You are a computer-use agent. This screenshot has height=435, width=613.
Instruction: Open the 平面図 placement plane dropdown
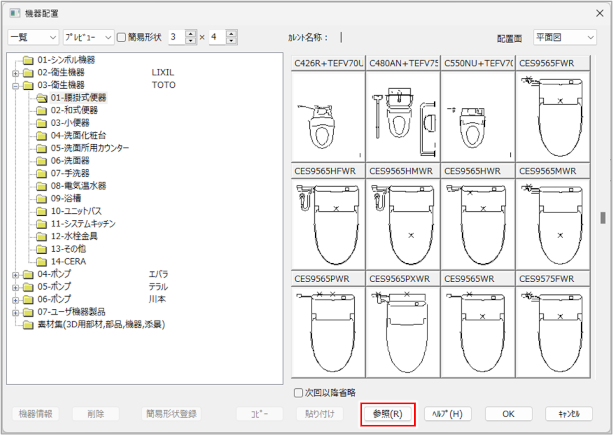click(x=564, y=37)
